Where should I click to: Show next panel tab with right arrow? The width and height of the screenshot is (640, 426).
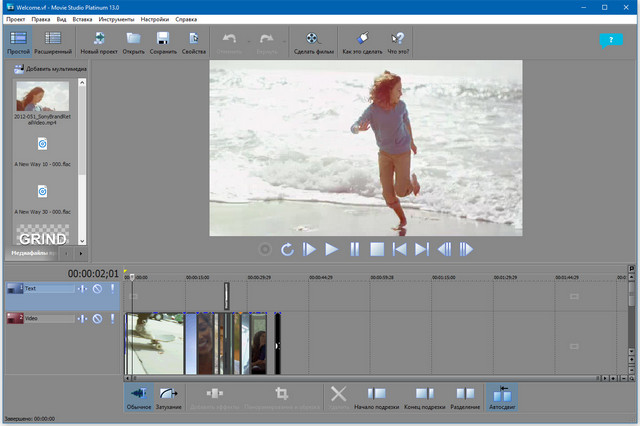tap(81, 253)
